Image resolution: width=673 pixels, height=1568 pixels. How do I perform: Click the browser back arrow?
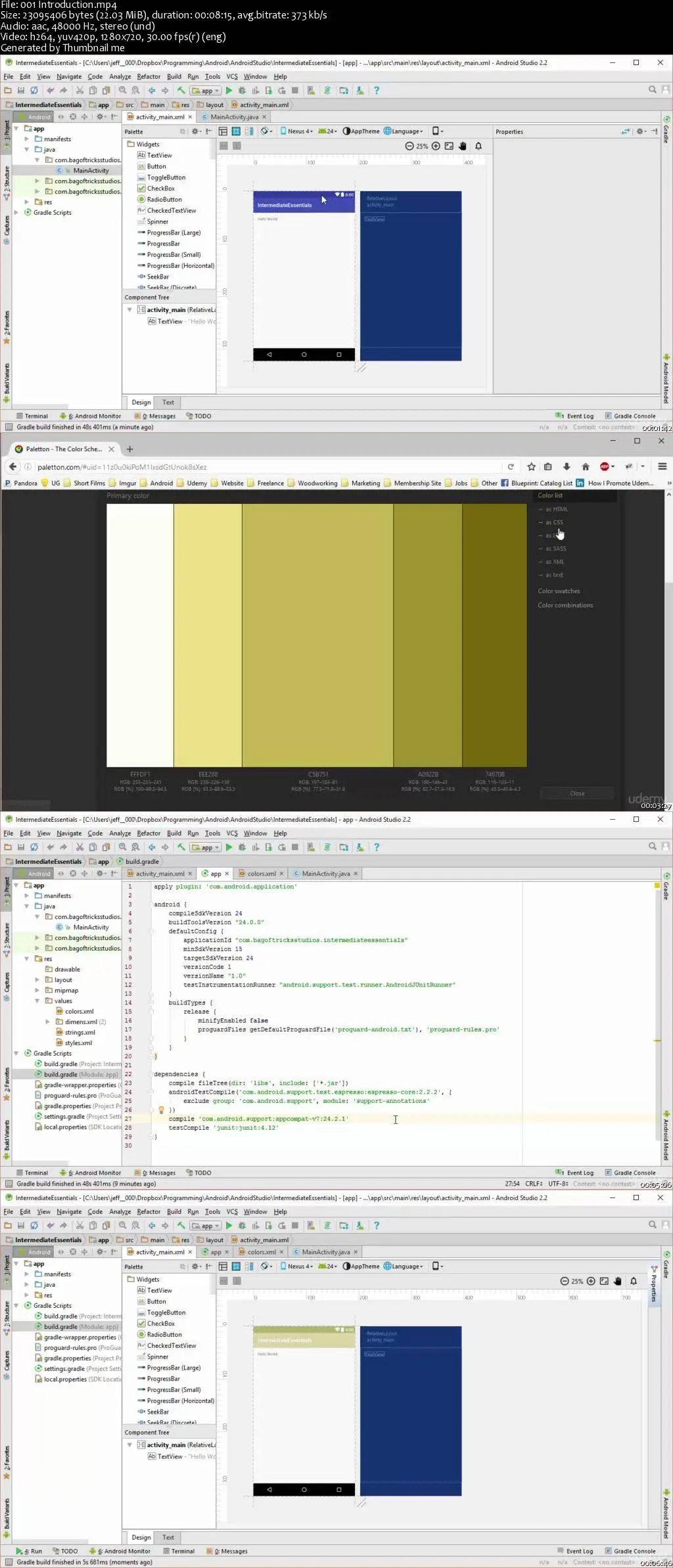click(12, 466)
